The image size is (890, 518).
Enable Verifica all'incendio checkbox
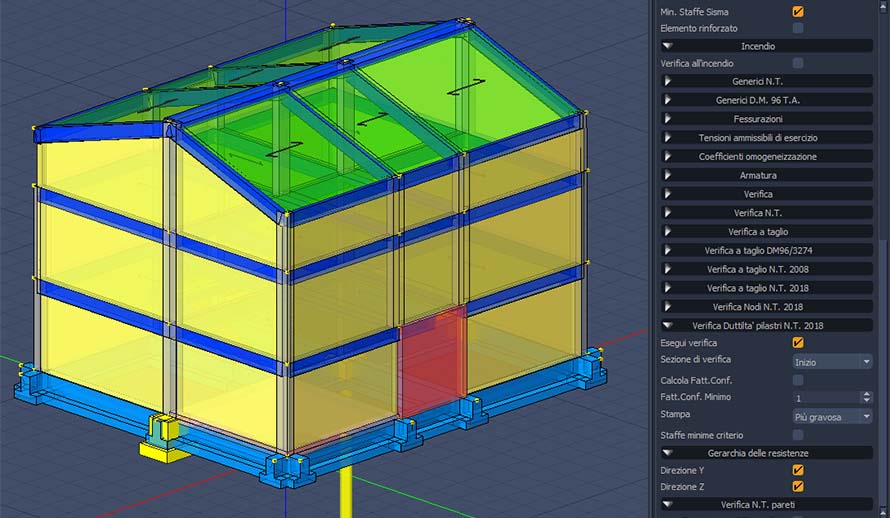(797, 63)
